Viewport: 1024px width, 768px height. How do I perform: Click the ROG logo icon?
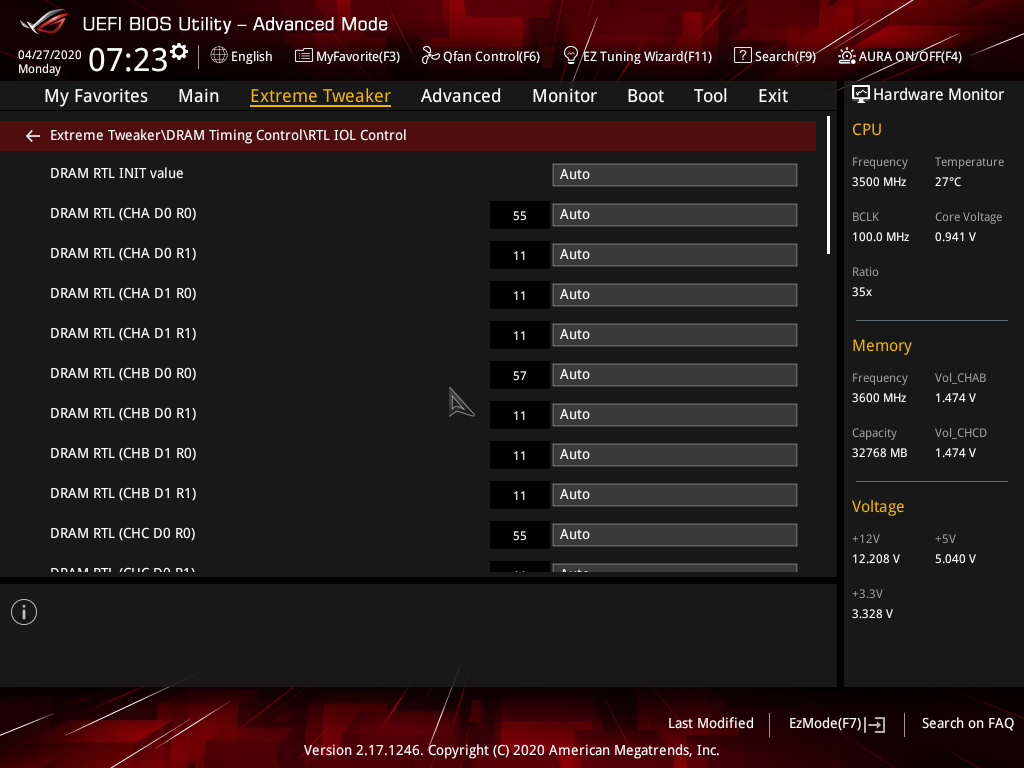coord(44,22)
